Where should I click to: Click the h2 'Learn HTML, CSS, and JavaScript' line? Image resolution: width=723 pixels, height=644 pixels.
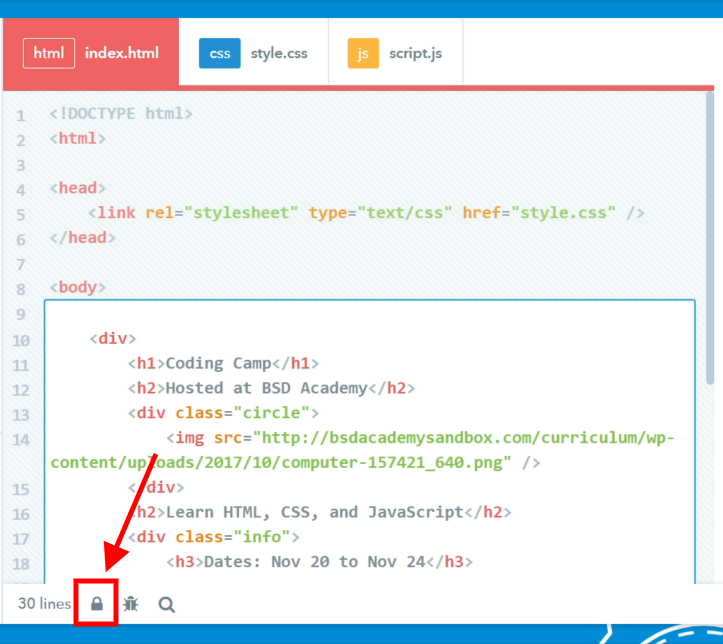[x=320, y=512]
